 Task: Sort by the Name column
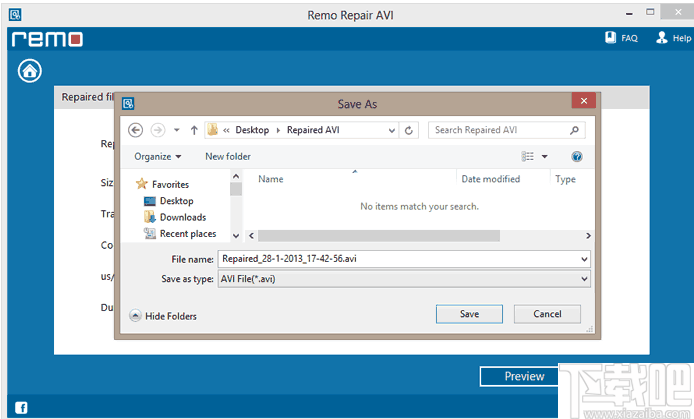tap(270, 179)
